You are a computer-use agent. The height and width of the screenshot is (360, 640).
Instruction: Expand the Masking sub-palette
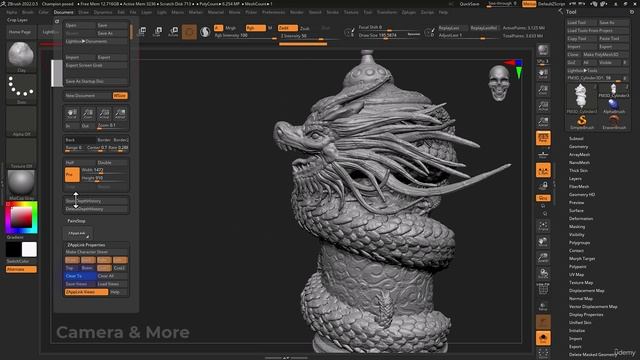(x=577, y=227)
